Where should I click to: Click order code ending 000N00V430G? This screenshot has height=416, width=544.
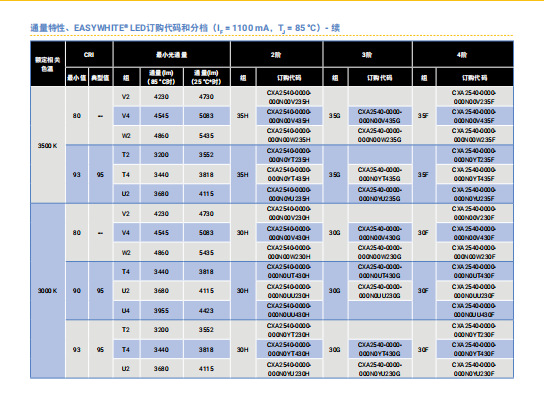(380, 233)
